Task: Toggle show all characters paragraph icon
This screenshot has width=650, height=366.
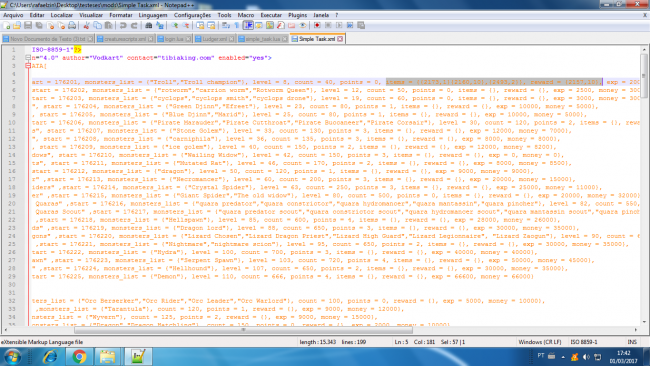Action: (x=237, y=26)
